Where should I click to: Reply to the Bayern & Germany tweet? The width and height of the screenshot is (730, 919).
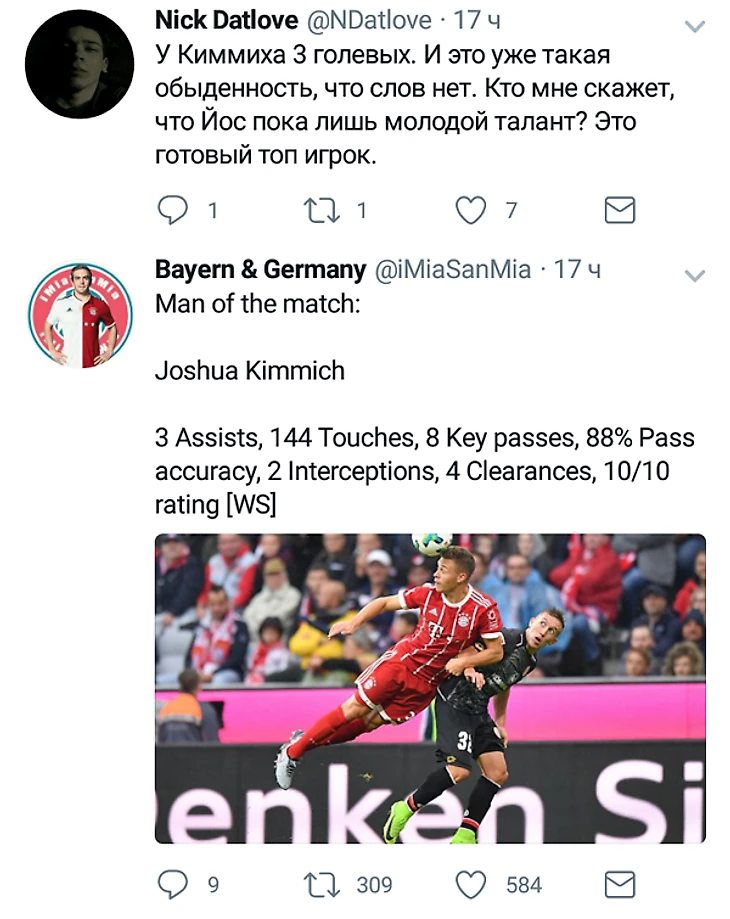point(173,884)
